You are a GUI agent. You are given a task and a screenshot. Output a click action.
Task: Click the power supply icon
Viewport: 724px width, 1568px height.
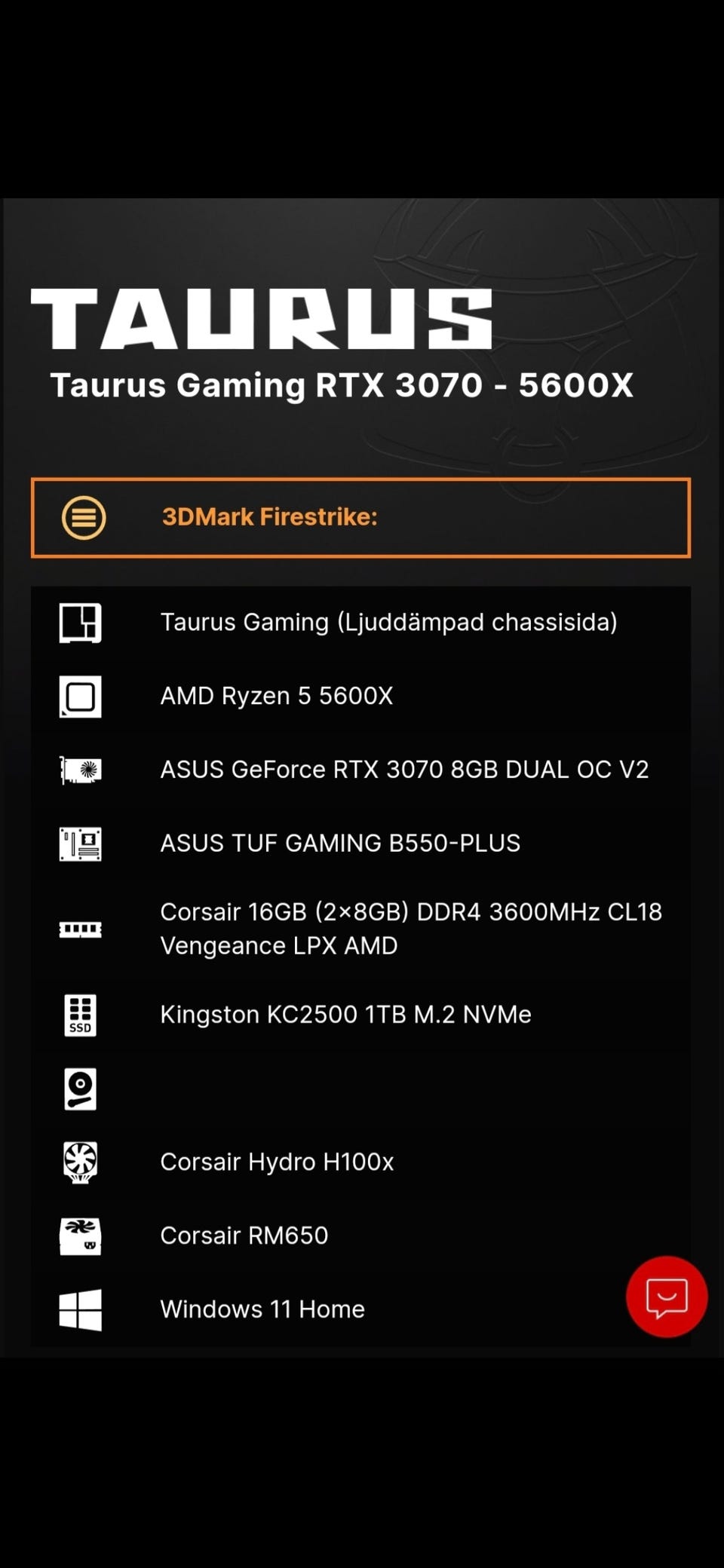click(80, 1236)
